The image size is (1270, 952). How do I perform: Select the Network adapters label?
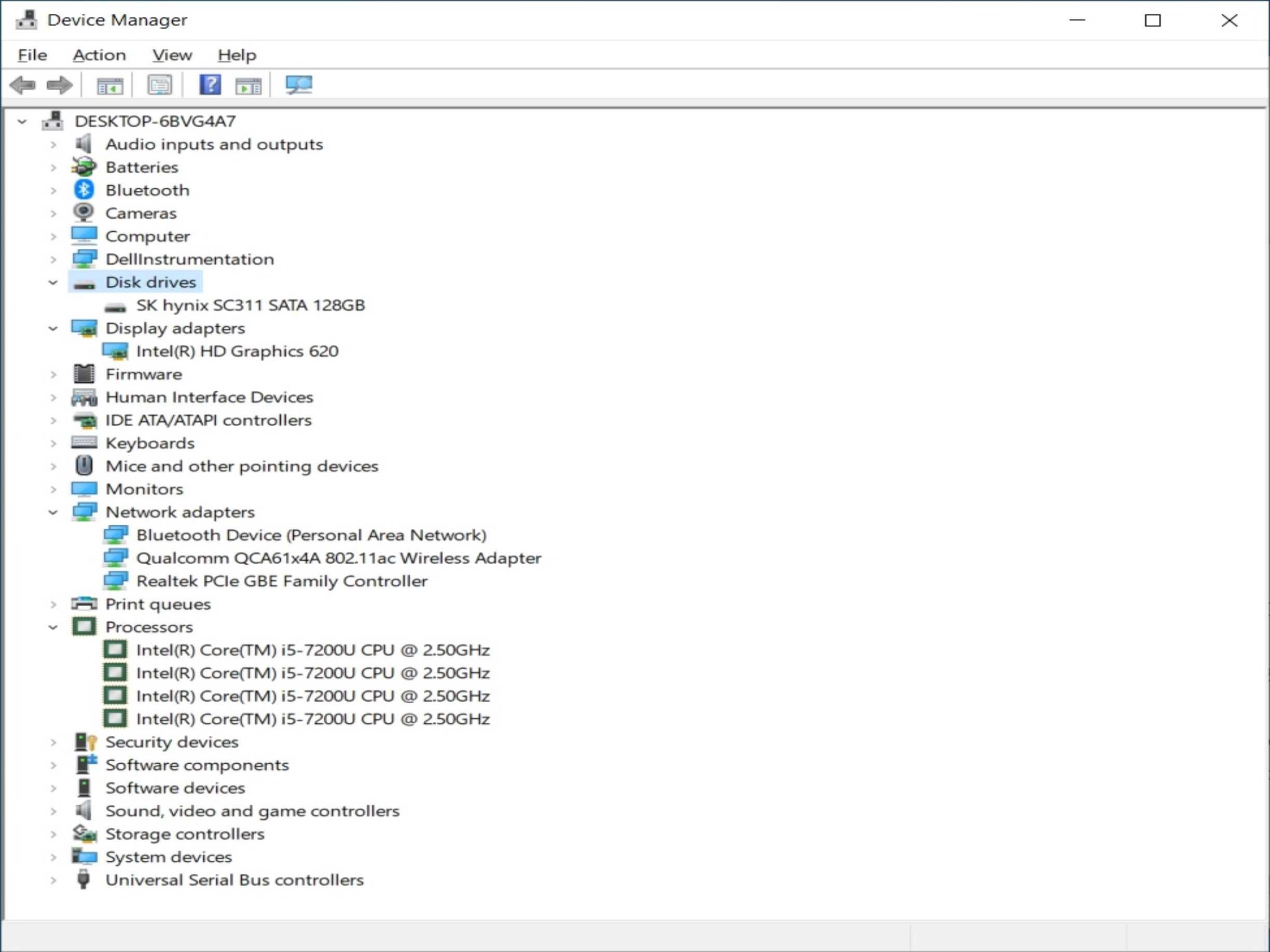[181, 512]
